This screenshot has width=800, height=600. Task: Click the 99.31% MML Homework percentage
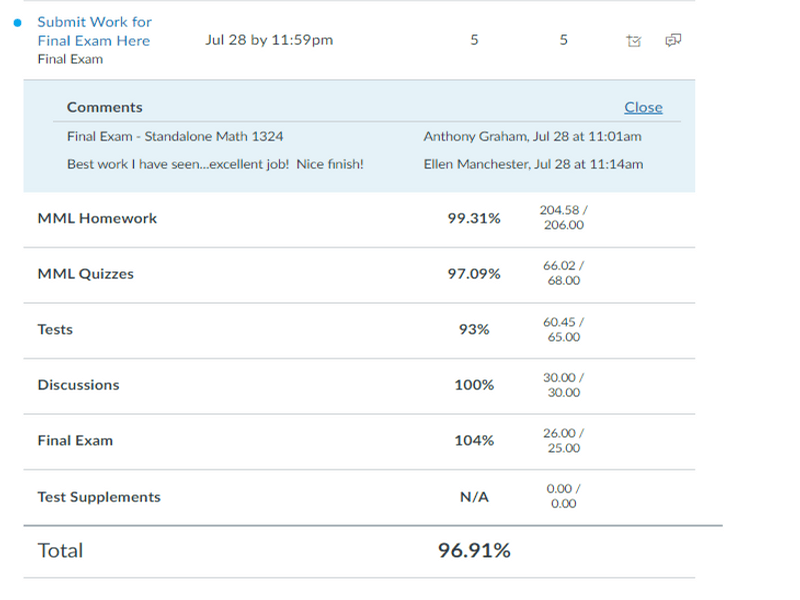point(474,218)
